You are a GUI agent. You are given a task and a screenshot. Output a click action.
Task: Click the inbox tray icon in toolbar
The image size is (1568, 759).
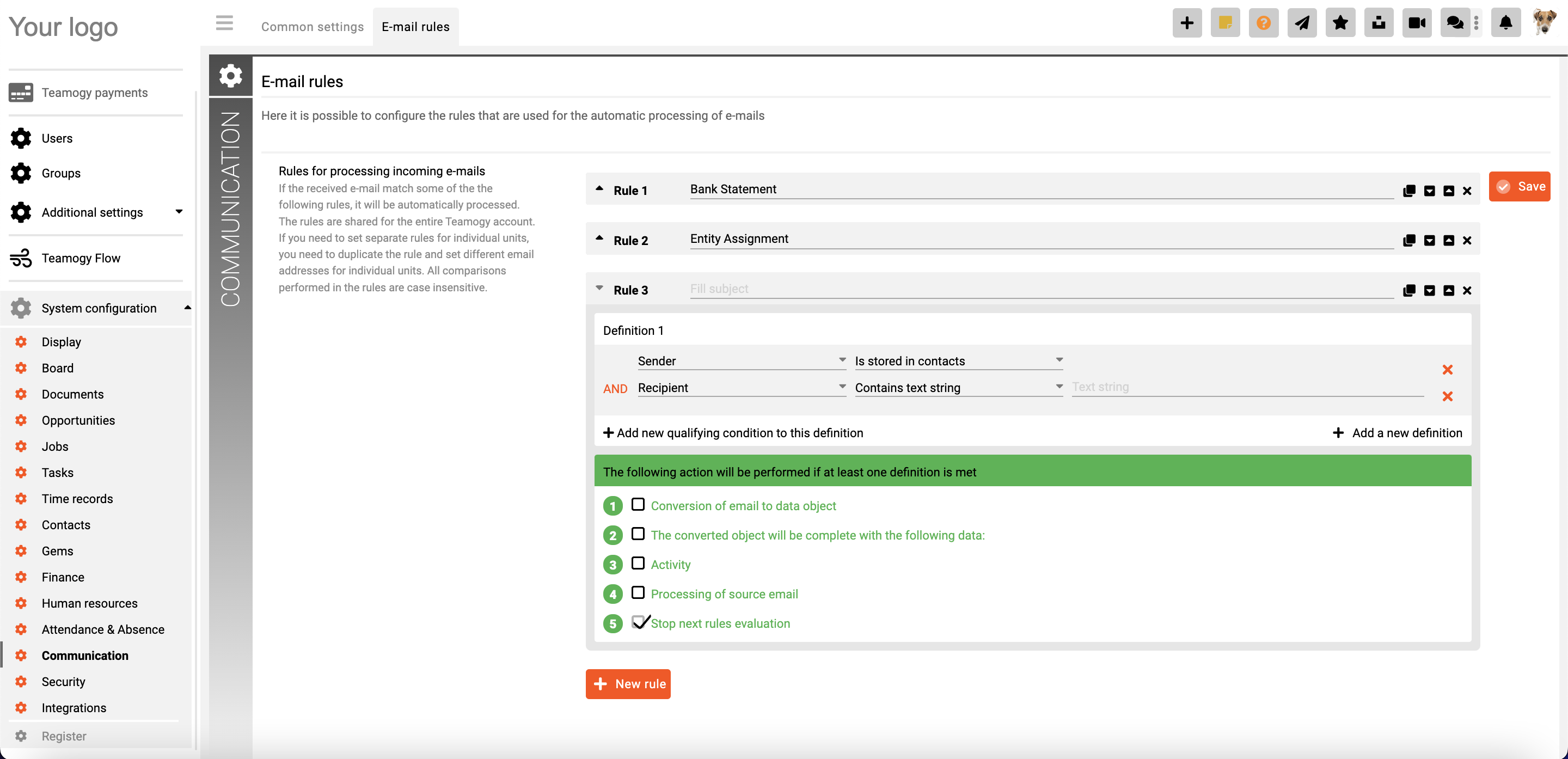click(1378, 23)
